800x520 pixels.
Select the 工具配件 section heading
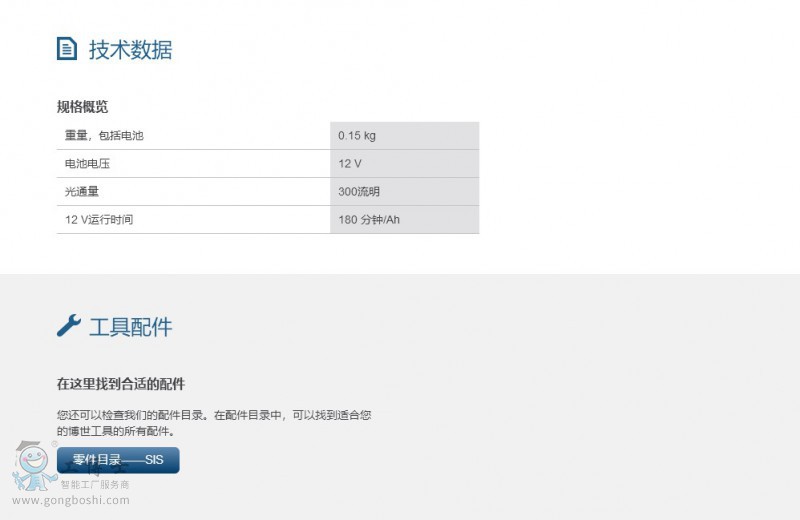[130, 327]
